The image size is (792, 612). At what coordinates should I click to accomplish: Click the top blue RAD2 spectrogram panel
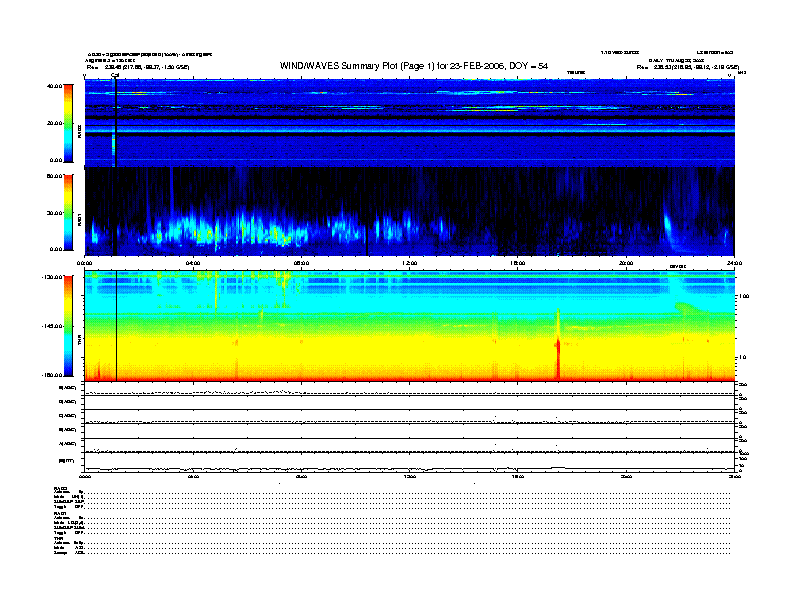click(x=410, y=123)
